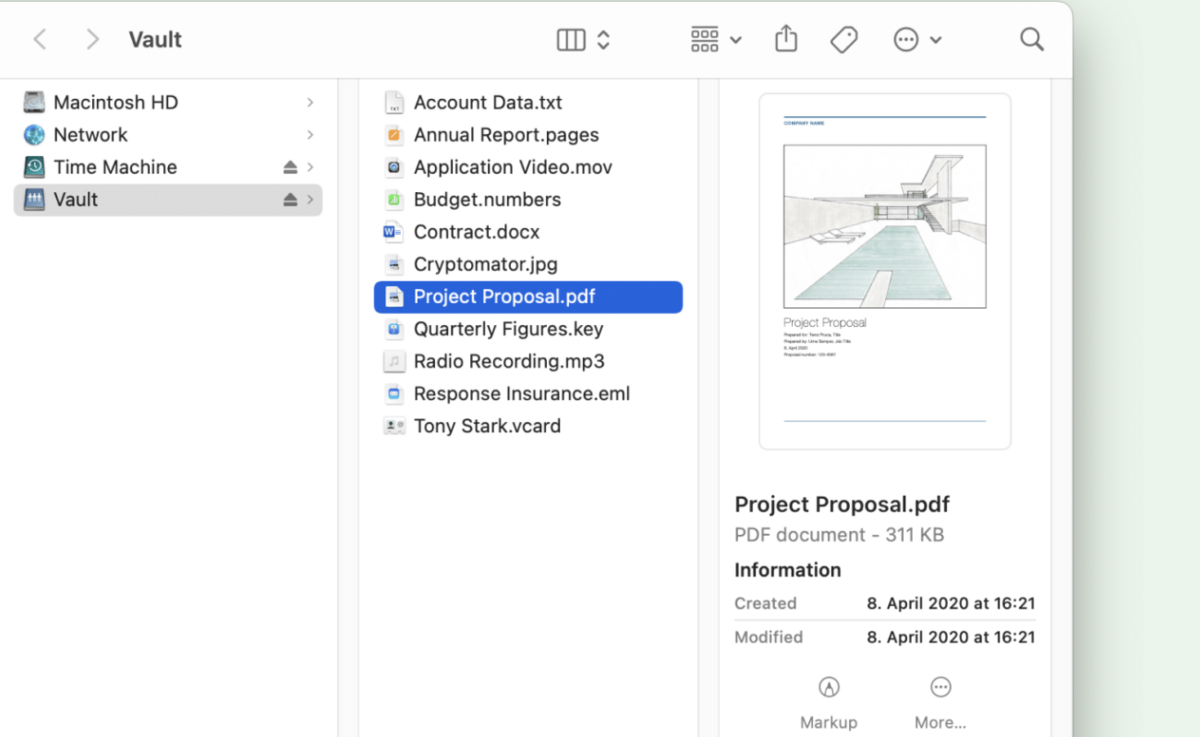Eject the Time Machine volume

[290, 167]
